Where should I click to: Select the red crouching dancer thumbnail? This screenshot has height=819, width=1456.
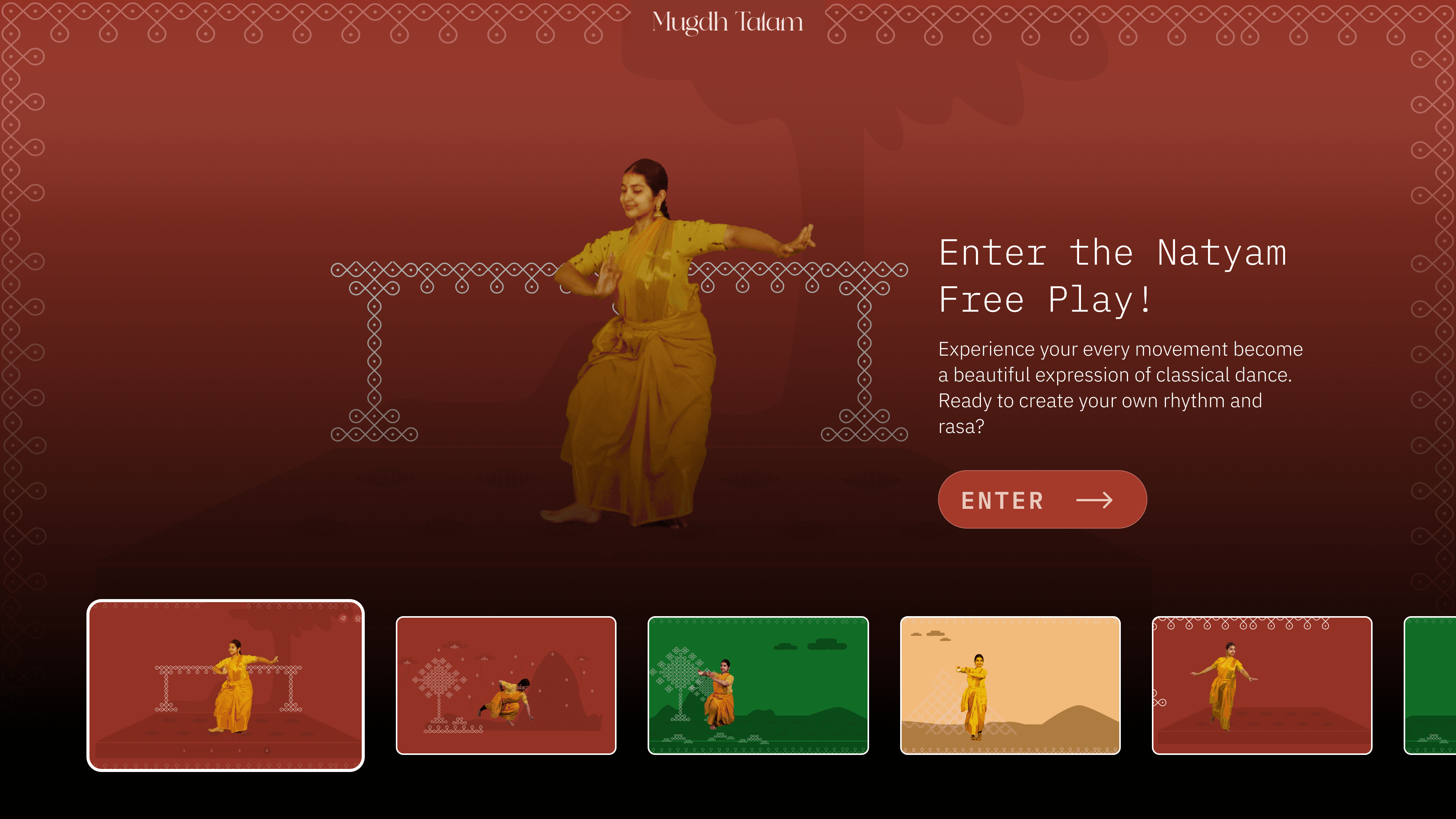(x=506, y=685)
